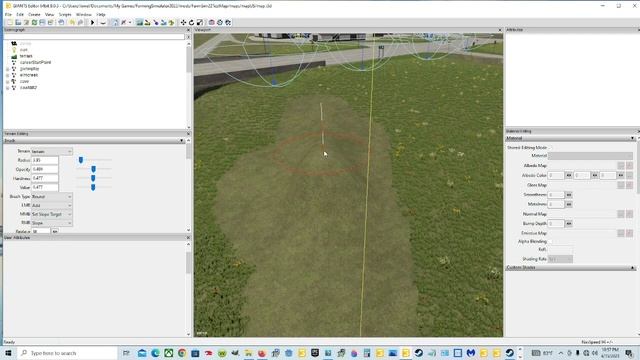Collapse the Brush section header
The image size is (640, 360).
(x=94, y=140)
